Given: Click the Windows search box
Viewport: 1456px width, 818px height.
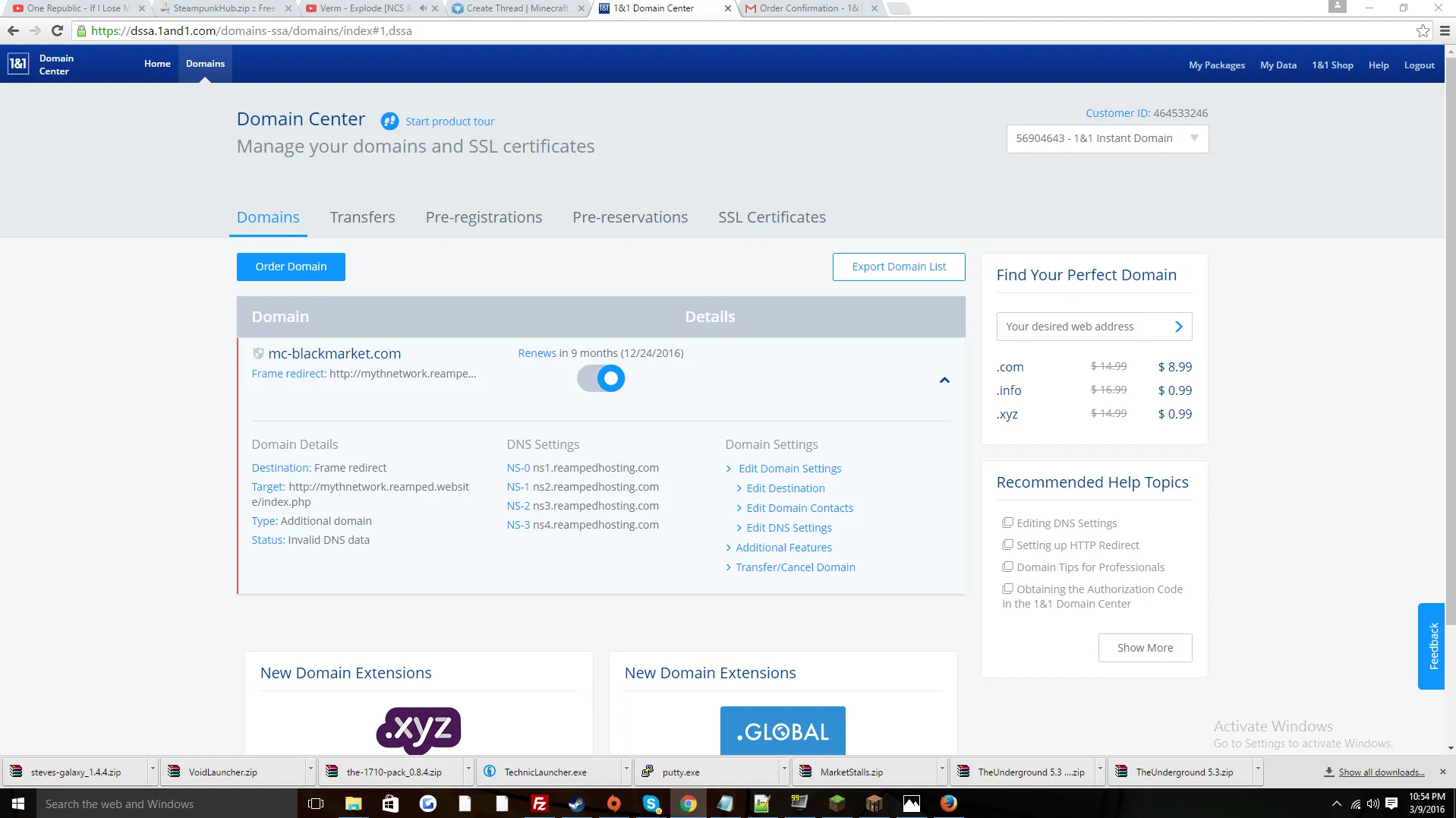Looking at the screenshot, I should pyautogui.click(x=167, y=804).
